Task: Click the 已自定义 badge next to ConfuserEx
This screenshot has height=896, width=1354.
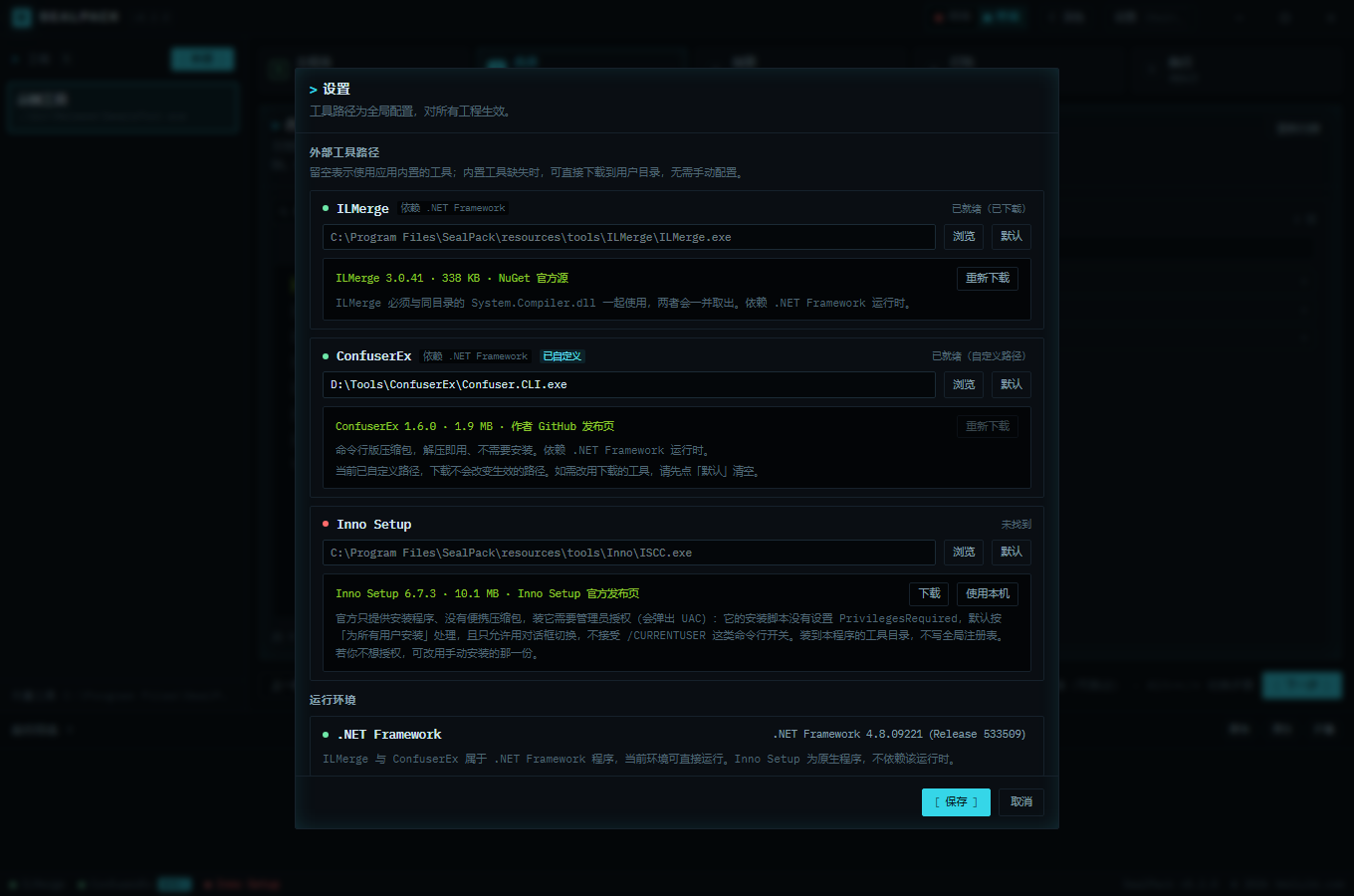Action: click(563, 356)
